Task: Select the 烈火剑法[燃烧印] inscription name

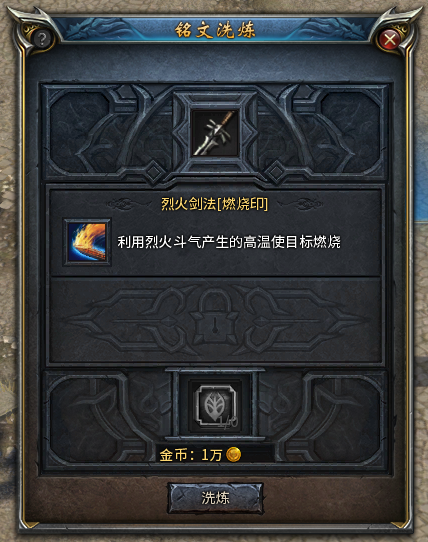Action: (x=214, y=204)
